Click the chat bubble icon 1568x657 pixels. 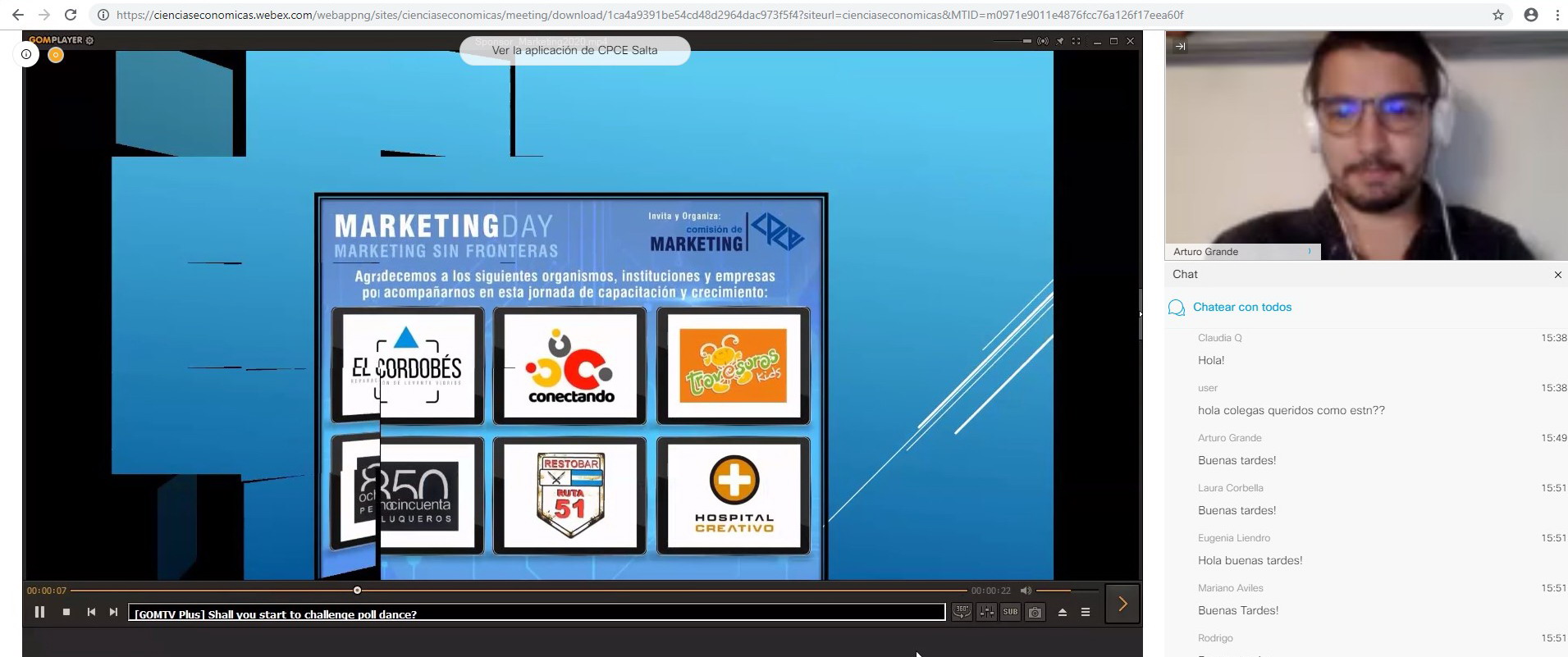click(1177, 308)
